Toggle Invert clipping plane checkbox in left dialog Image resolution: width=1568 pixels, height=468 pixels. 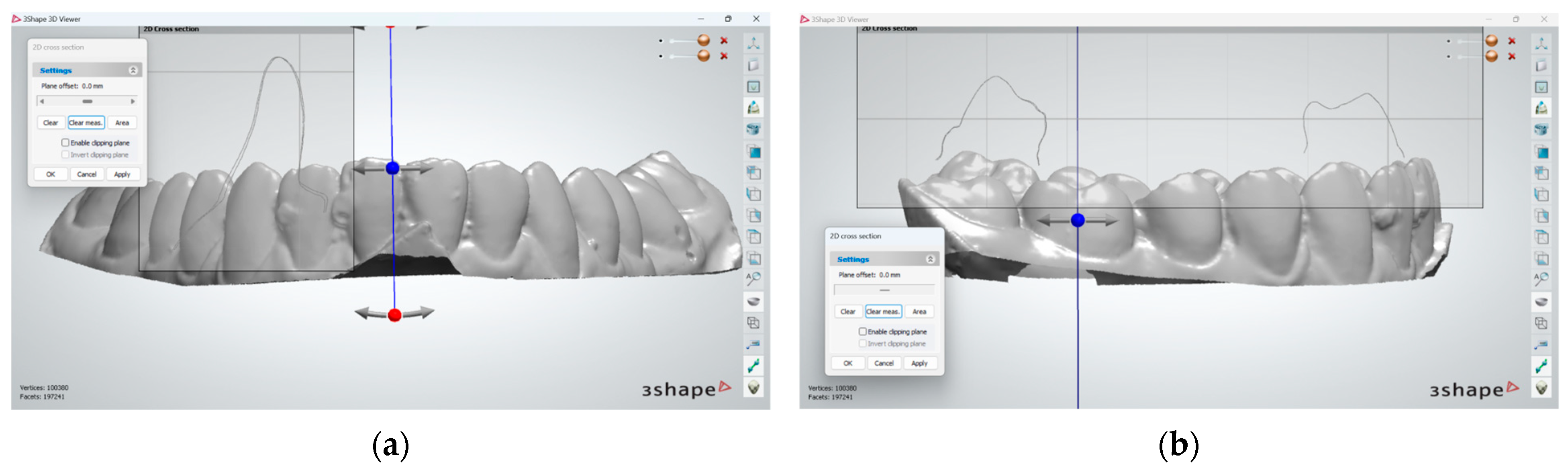pyautogui.click(x=65, y=155)
